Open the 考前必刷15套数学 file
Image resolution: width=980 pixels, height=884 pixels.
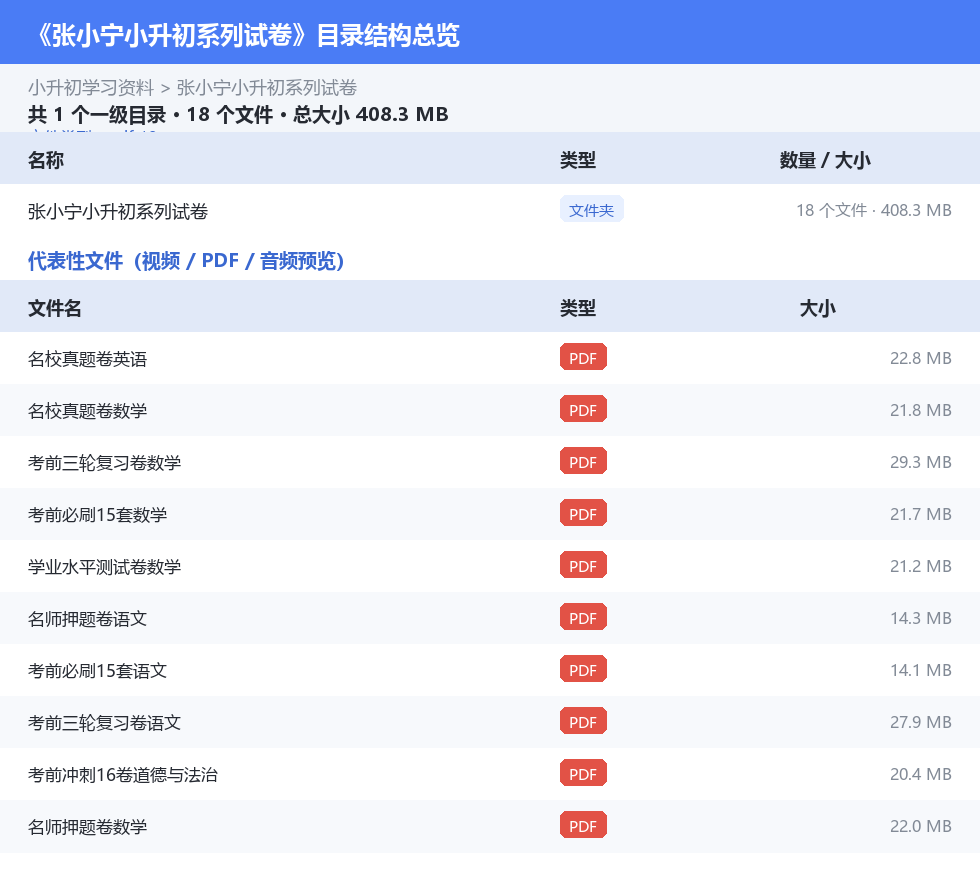click(x=98, y=515)
